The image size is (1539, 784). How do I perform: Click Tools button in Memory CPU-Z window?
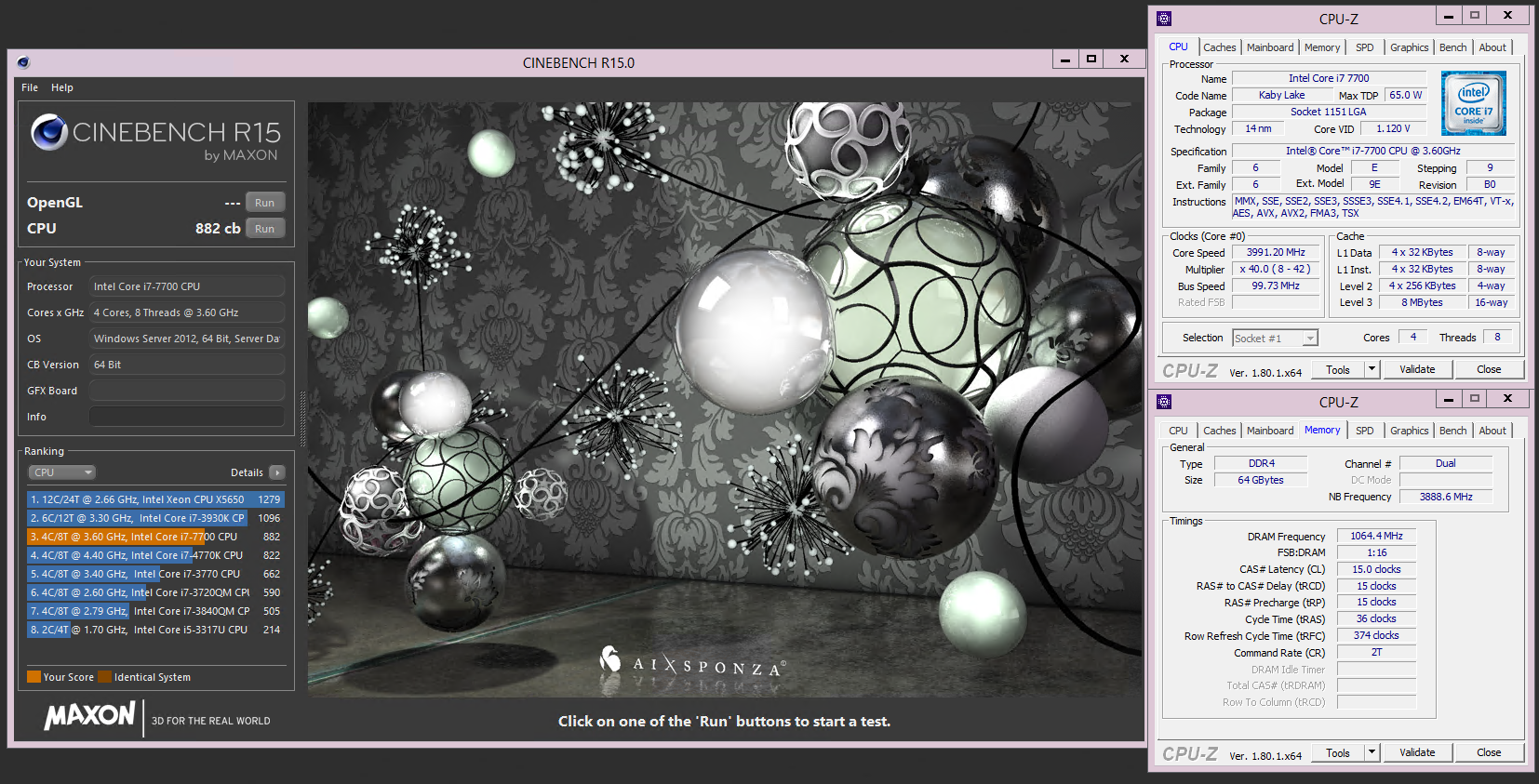coord(1338,752)
